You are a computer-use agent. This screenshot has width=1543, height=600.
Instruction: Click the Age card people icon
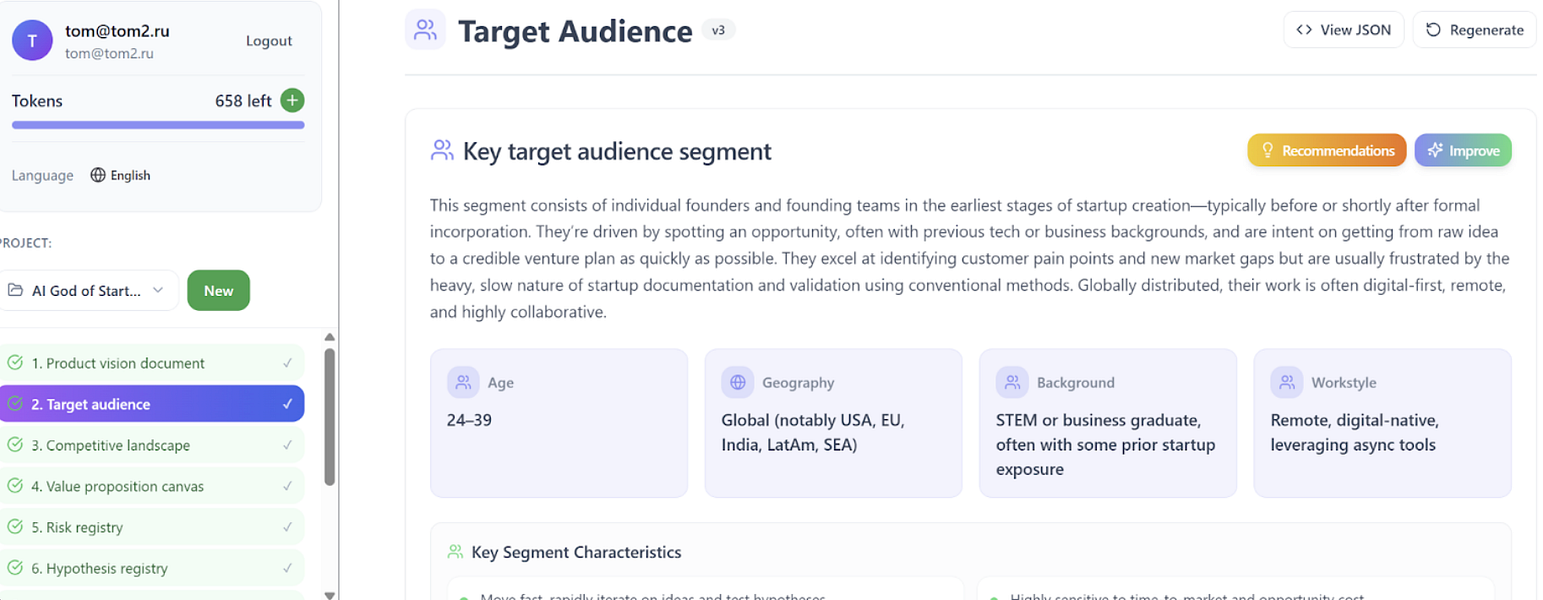click(463, 382)
